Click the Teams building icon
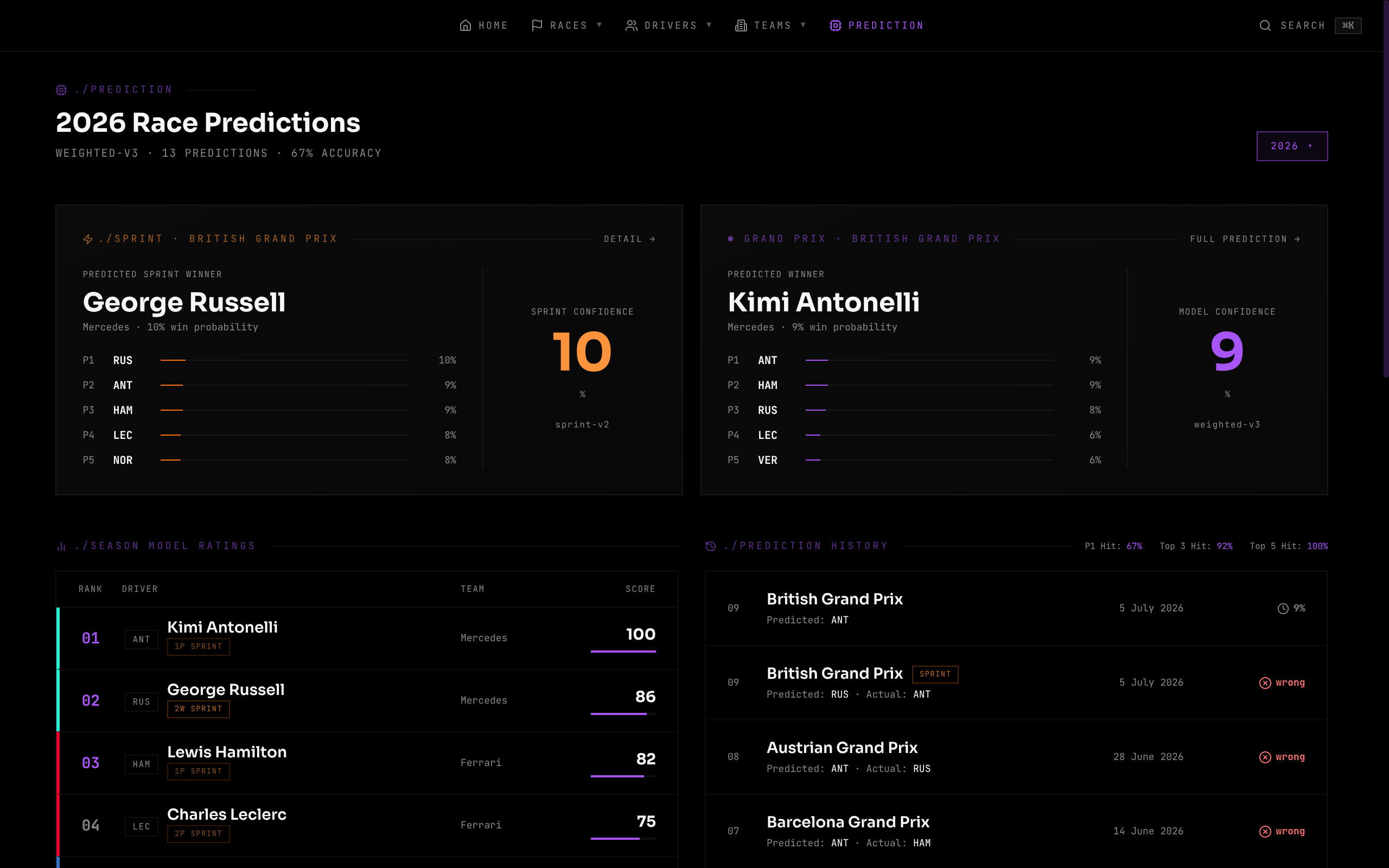 (x=741, y=25)
